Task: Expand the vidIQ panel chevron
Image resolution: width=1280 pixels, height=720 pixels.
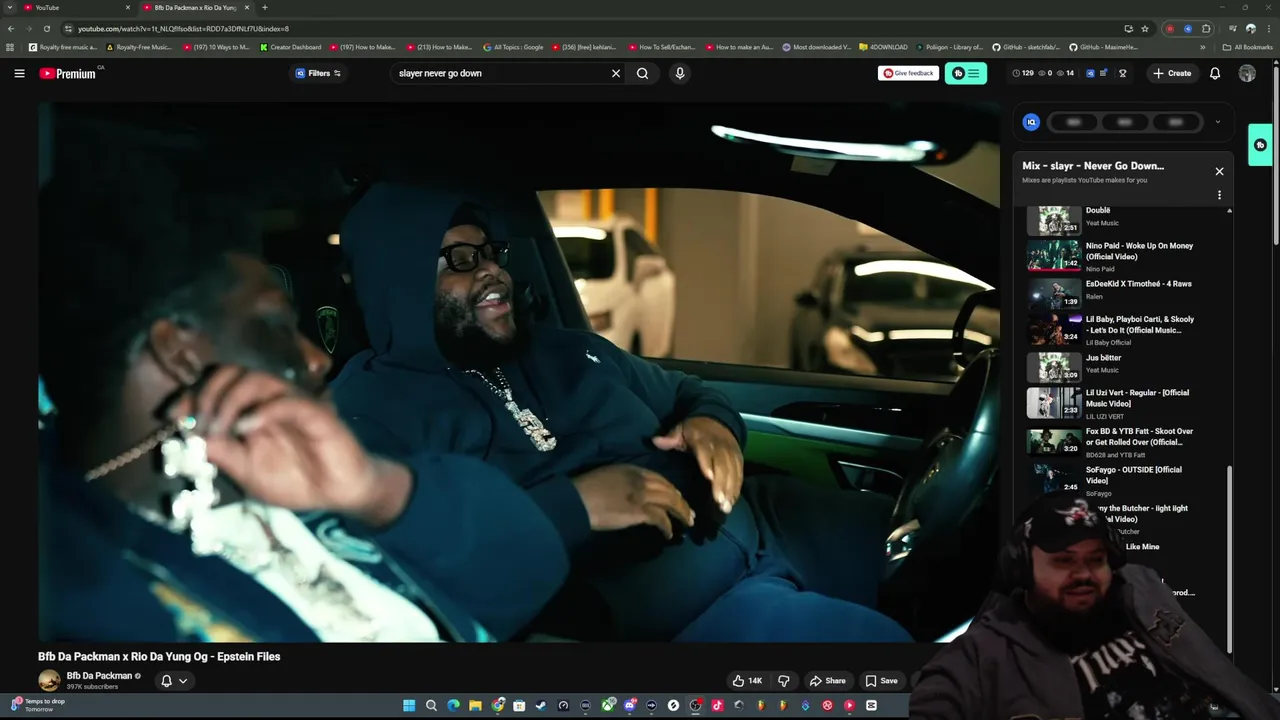Action: (x=1217, y=122)
